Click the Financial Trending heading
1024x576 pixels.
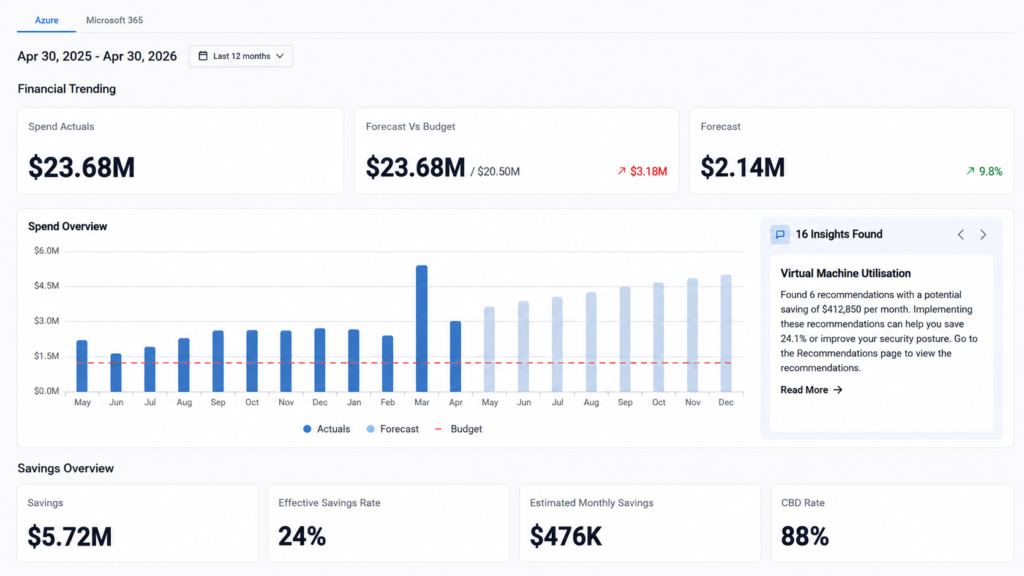point(67,89)
